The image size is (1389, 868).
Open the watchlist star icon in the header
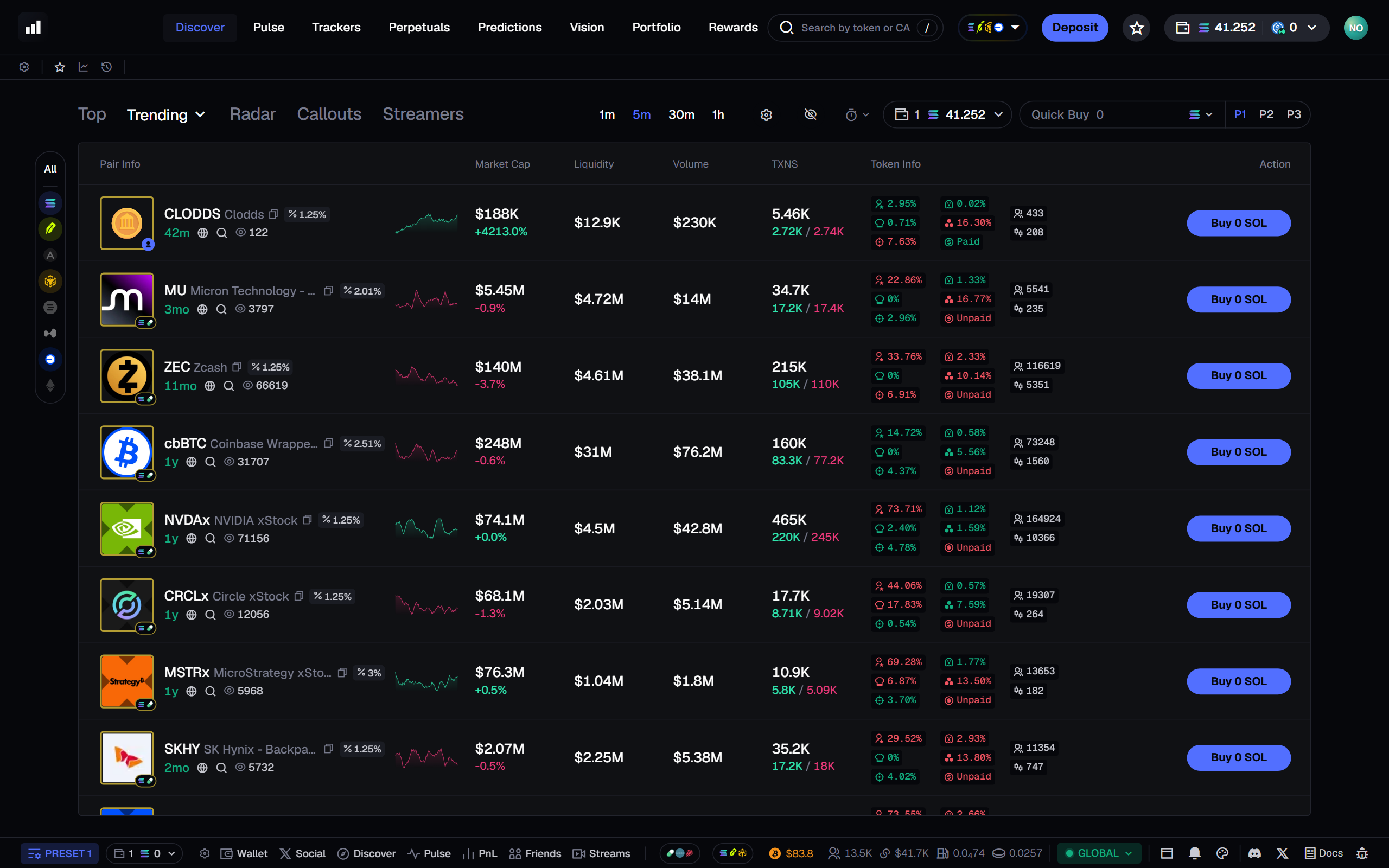(x=1137, y=28)
